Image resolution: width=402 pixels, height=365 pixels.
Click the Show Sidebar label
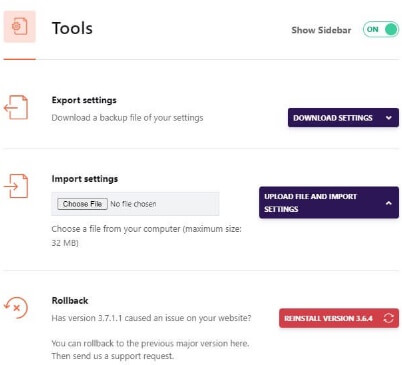321,30
